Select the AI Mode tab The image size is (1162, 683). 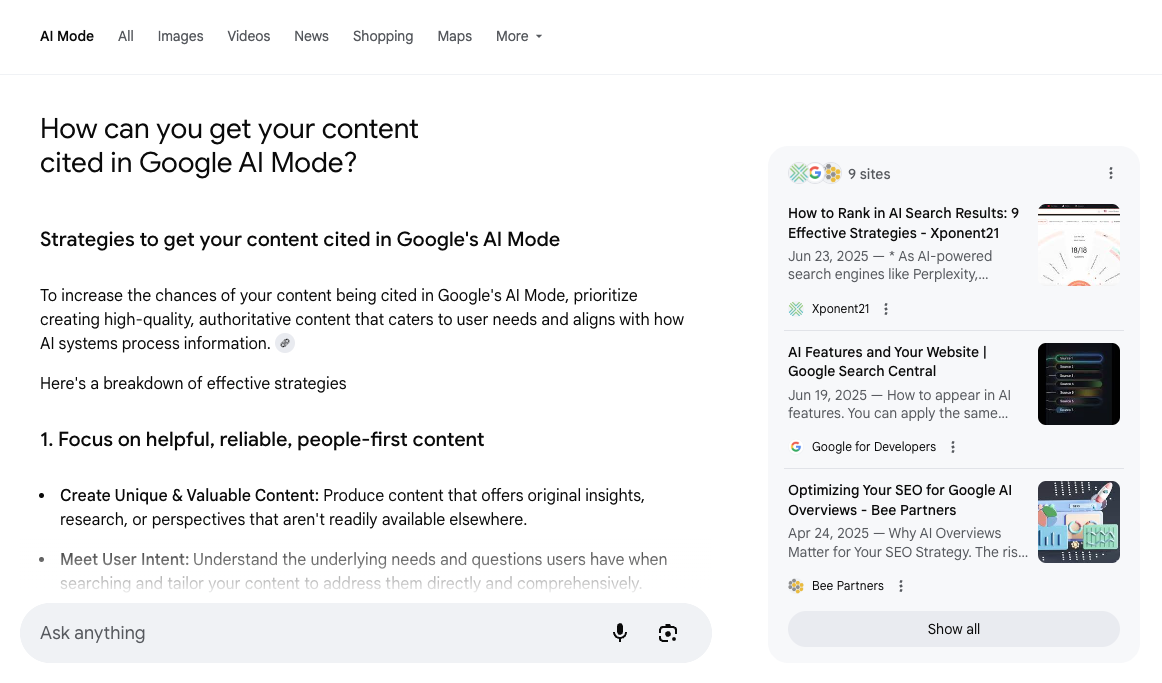67,36
